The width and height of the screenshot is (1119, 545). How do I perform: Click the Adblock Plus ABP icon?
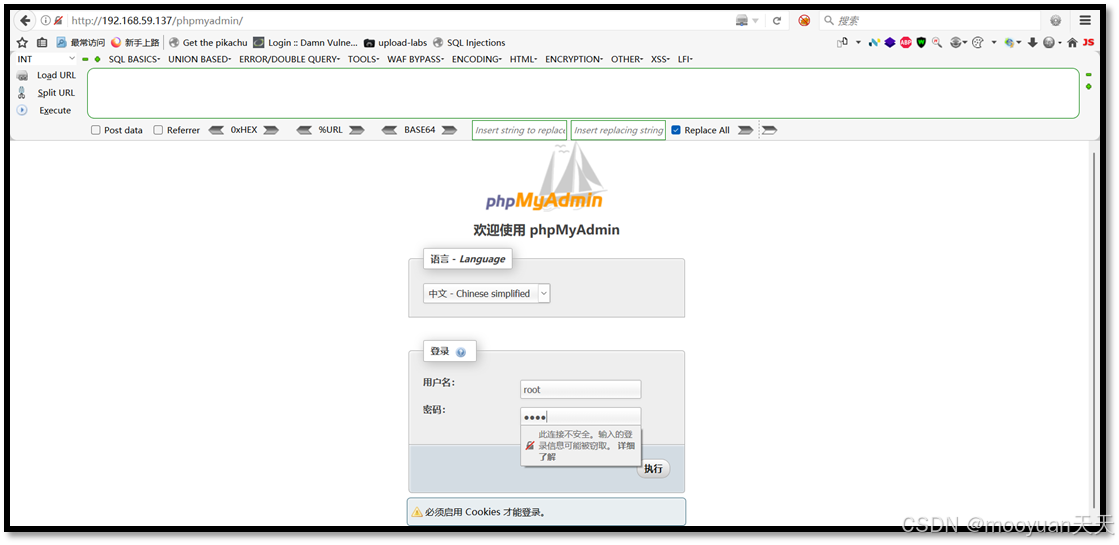click(x=906, y=42)
